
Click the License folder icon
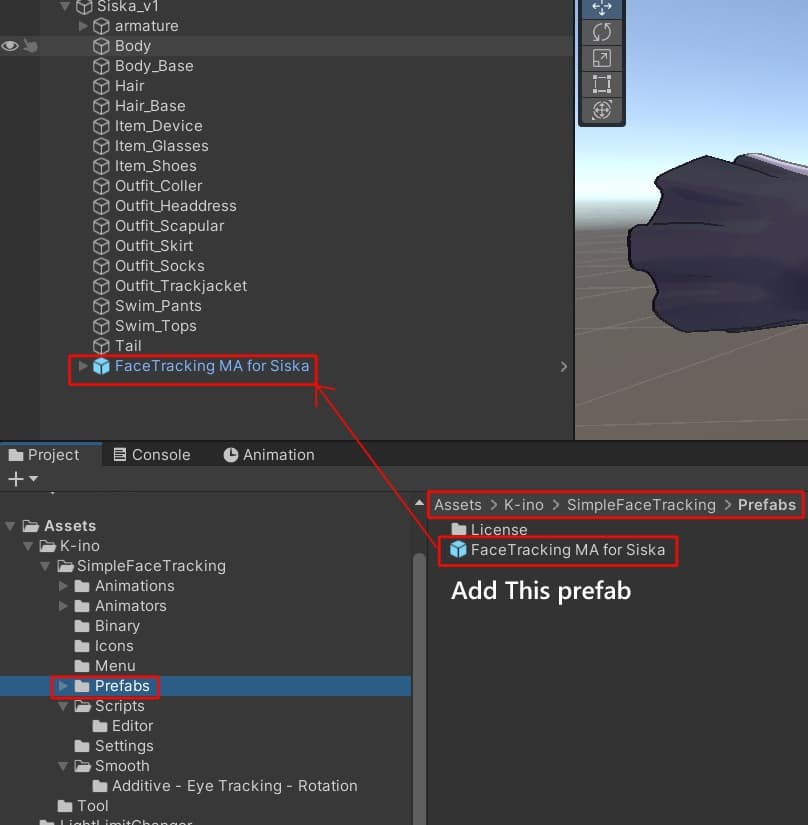pyautogui.click(x=459, y=530)
